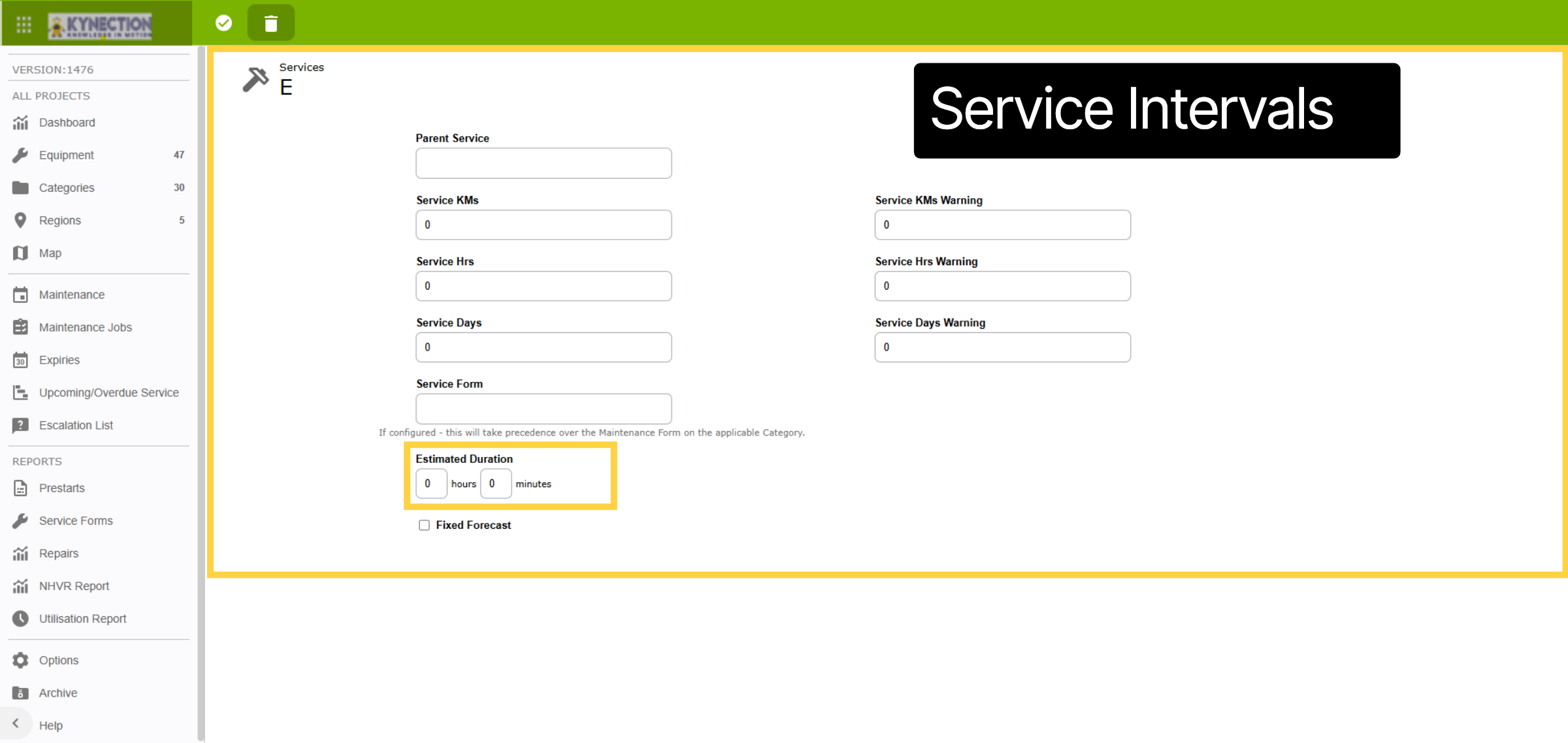Click the VERSION:1476 label
This screenshot has width=1568, height=743.
coord(52,70)
